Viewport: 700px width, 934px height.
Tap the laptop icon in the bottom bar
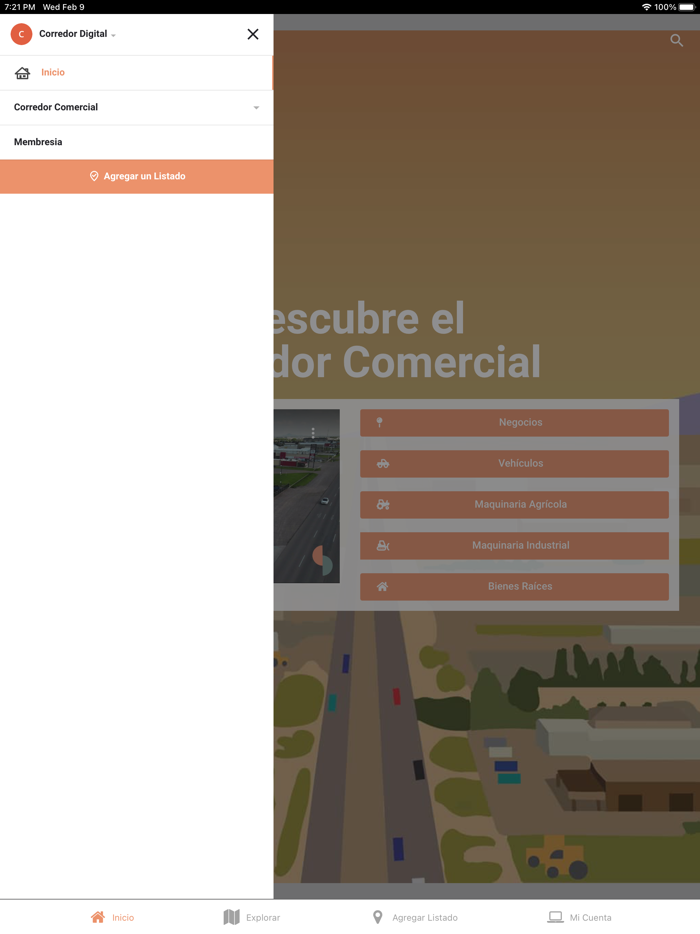[x=555, y=917]
